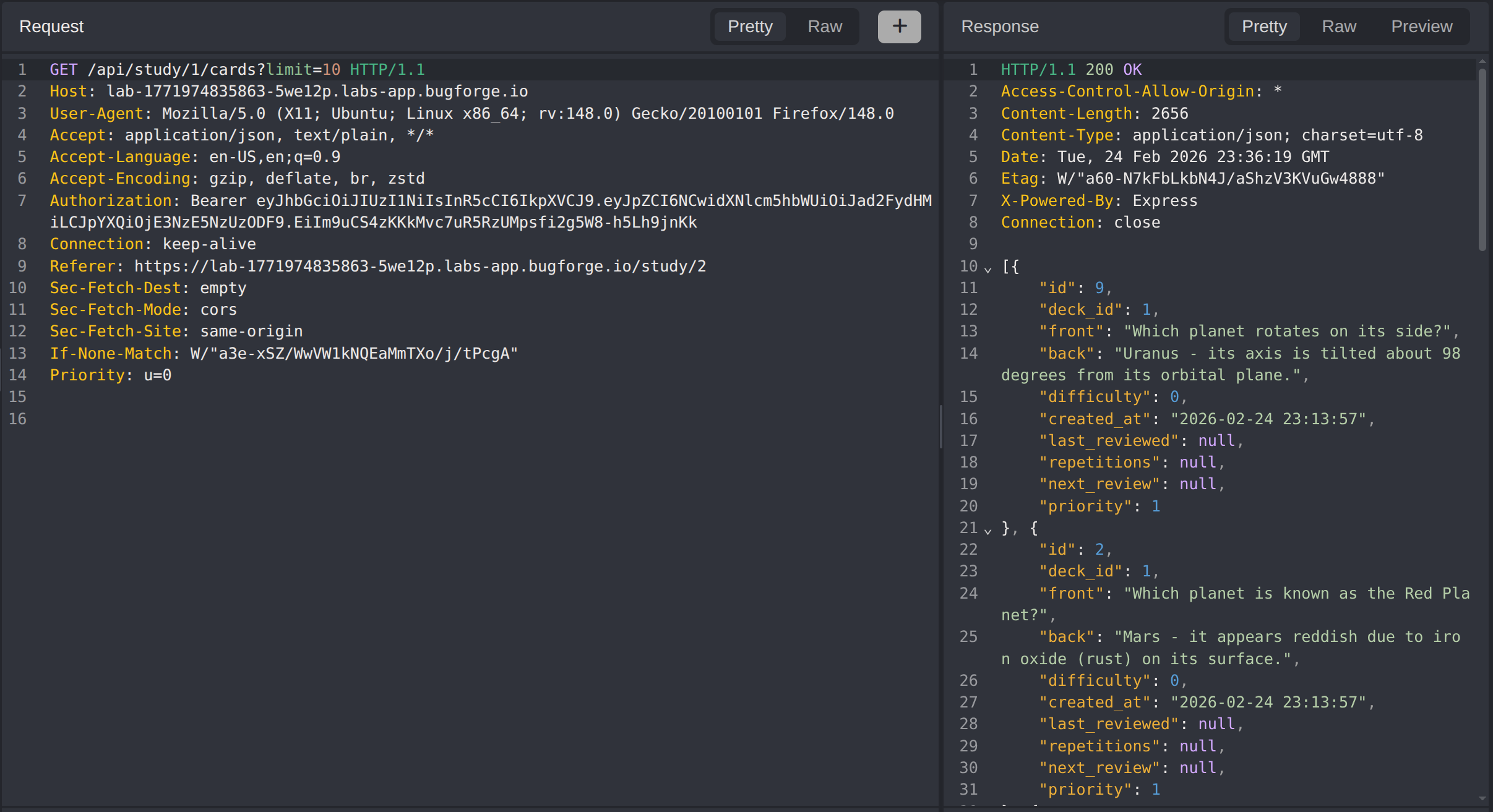Open the Response Preview tab

click(1421, 27)
